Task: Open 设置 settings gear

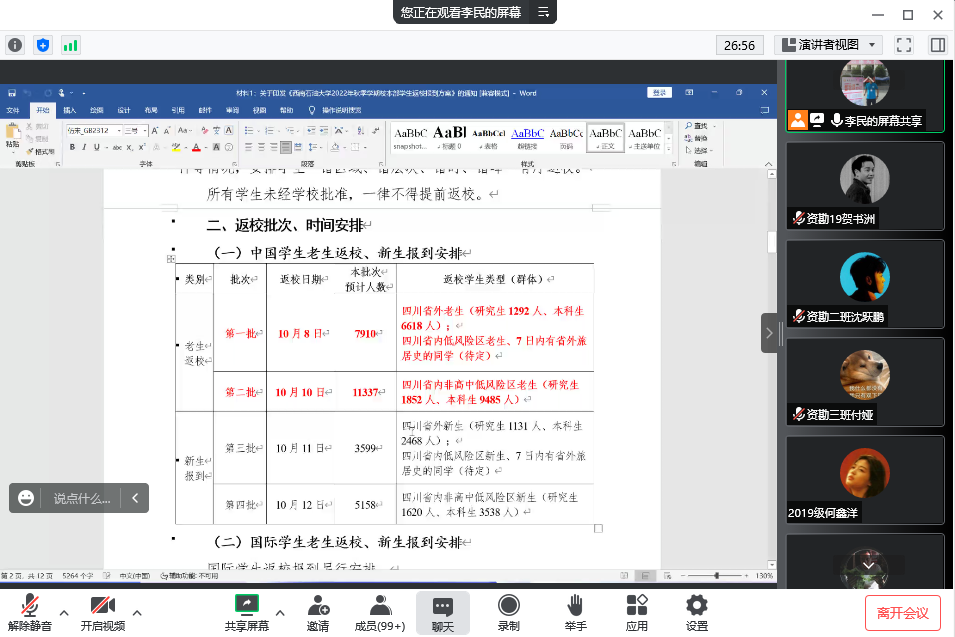Action: (x=697, y=613)
